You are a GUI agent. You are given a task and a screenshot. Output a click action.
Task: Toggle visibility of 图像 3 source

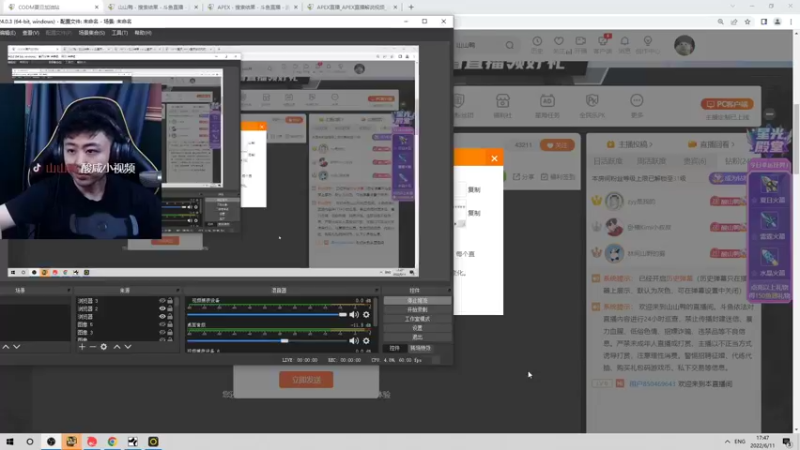pos(162,332)
